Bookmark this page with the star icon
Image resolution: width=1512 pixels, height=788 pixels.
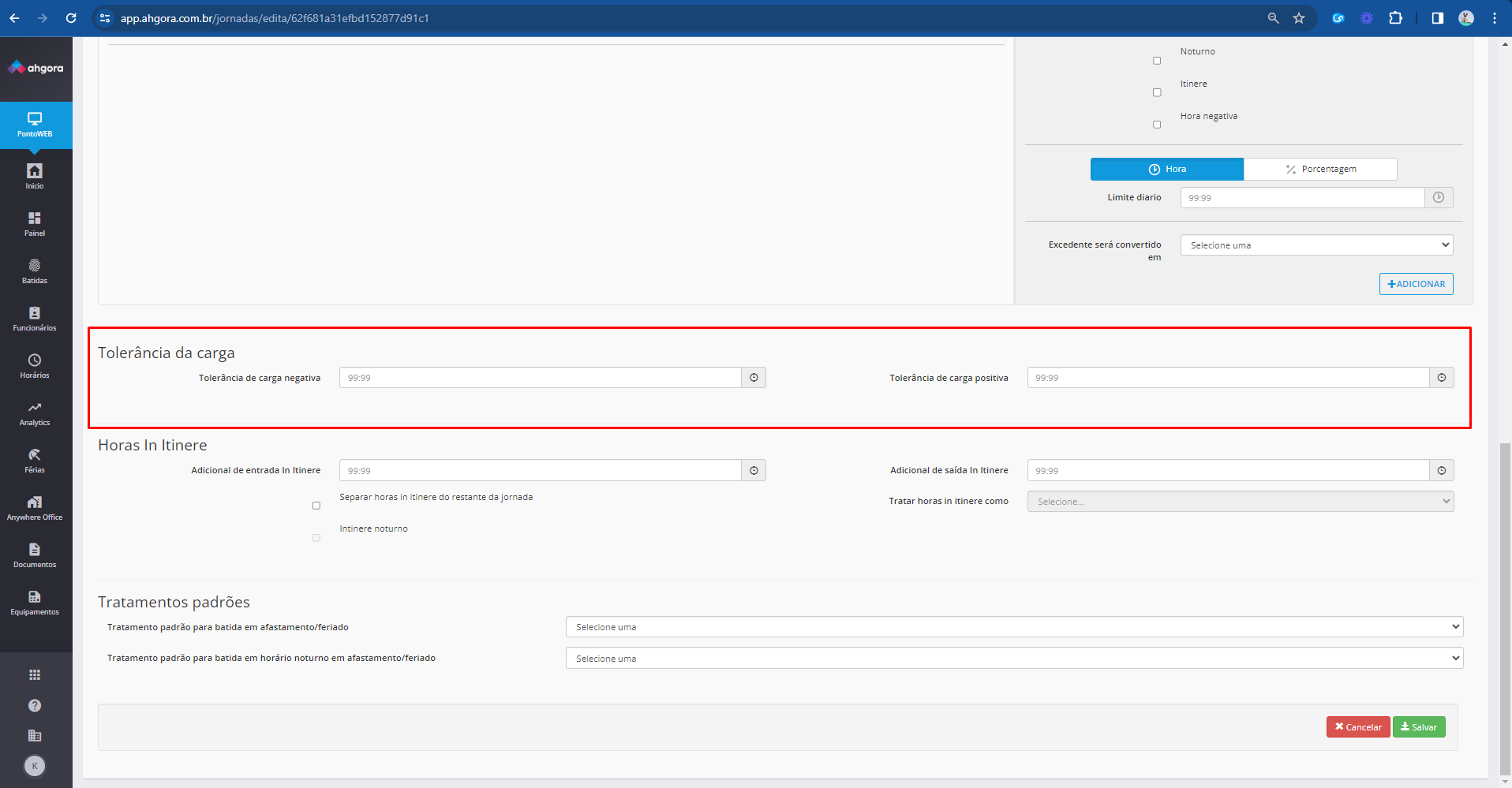point(1299,18)
